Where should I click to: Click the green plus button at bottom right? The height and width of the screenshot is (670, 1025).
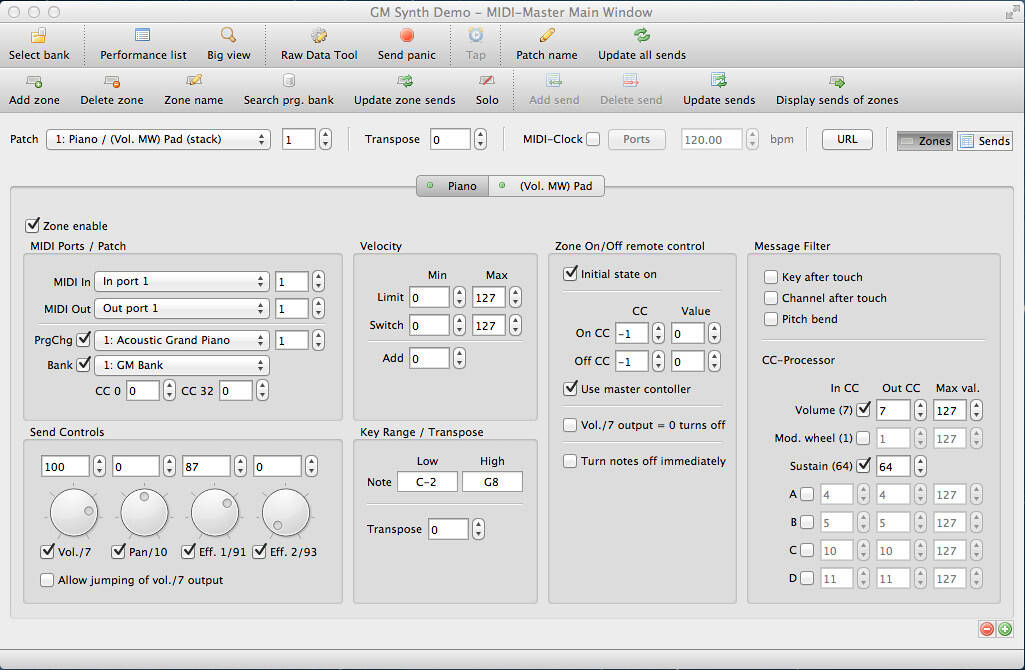tap(1005, 629)
